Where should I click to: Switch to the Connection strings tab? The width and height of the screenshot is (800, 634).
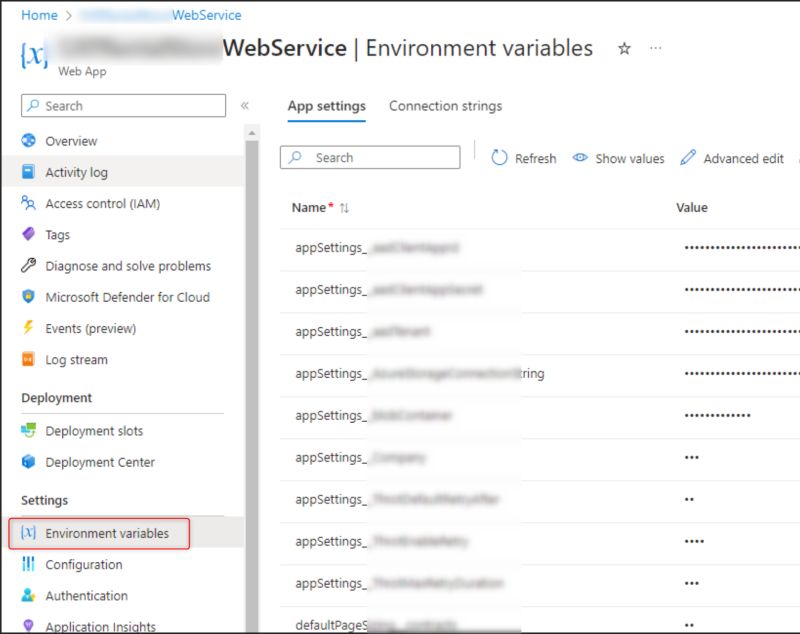pyautogui.click(x=445, y=106)
